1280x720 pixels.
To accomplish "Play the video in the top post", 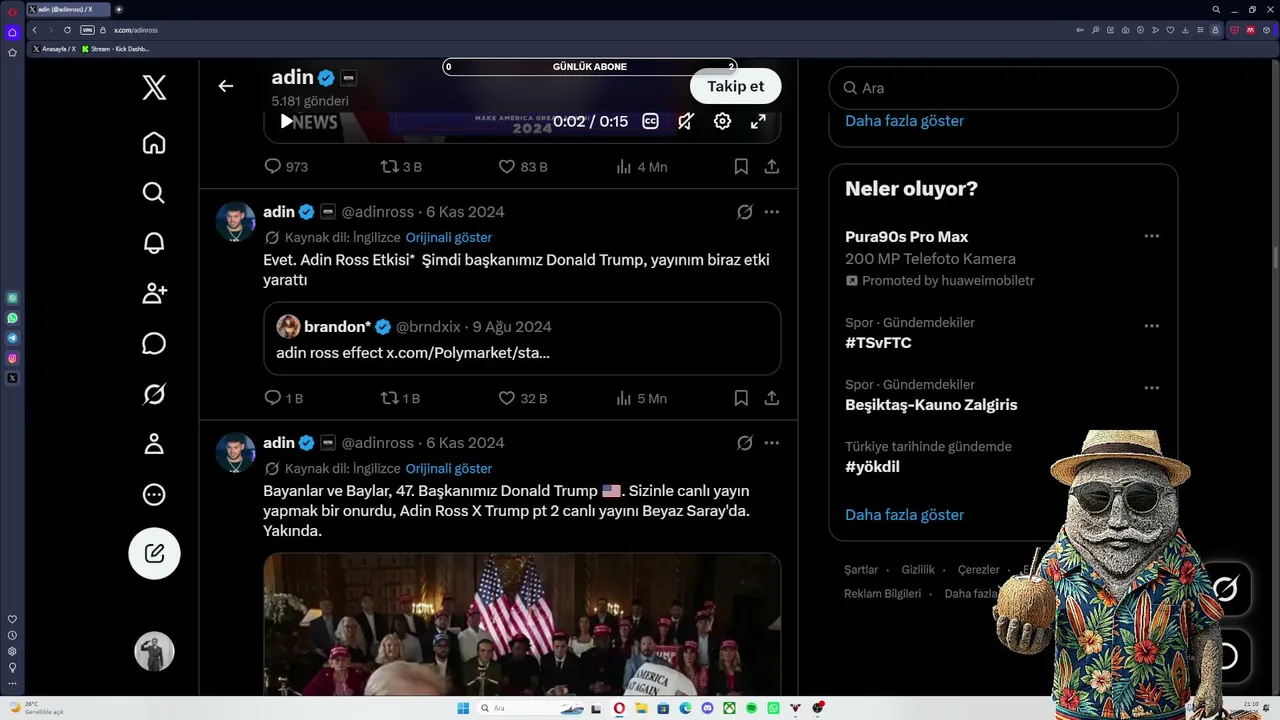I will click(x=286, y=121).
